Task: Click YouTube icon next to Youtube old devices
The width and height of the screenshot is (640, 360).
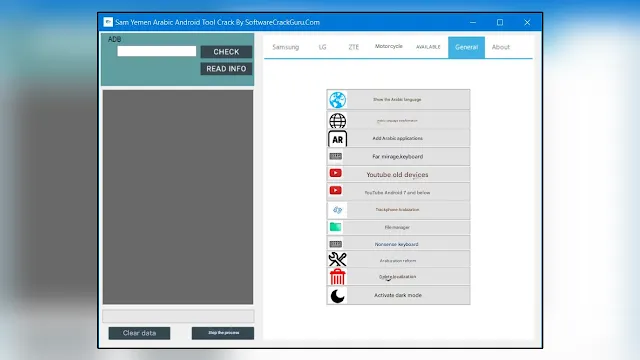Action: (336, 173)
